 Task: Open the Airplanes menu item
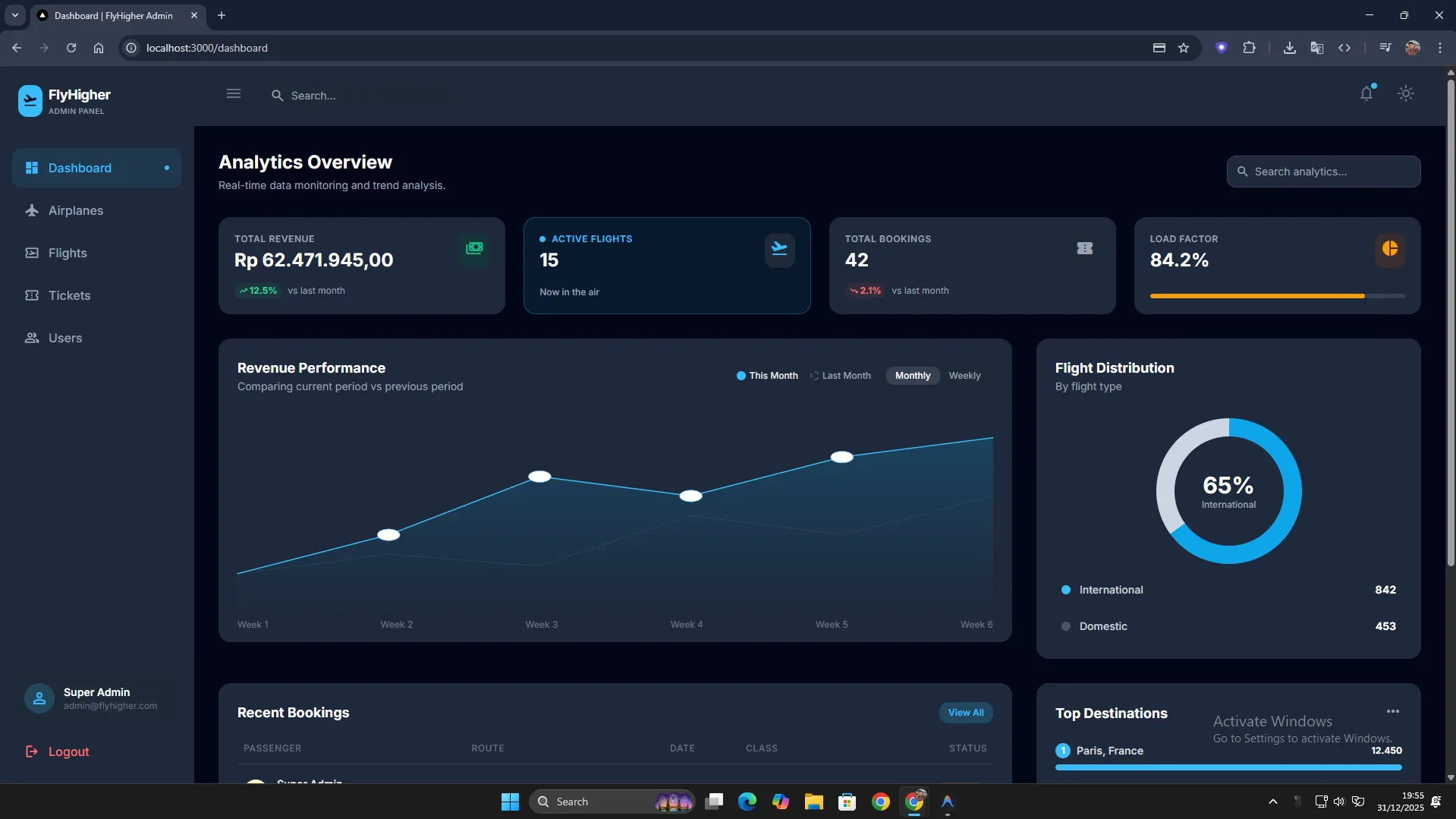point(76,211)
